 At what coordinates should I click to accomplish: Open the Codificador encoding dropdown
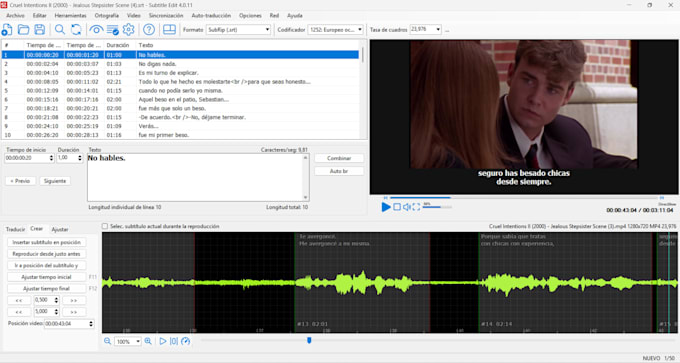click(335, 30)
